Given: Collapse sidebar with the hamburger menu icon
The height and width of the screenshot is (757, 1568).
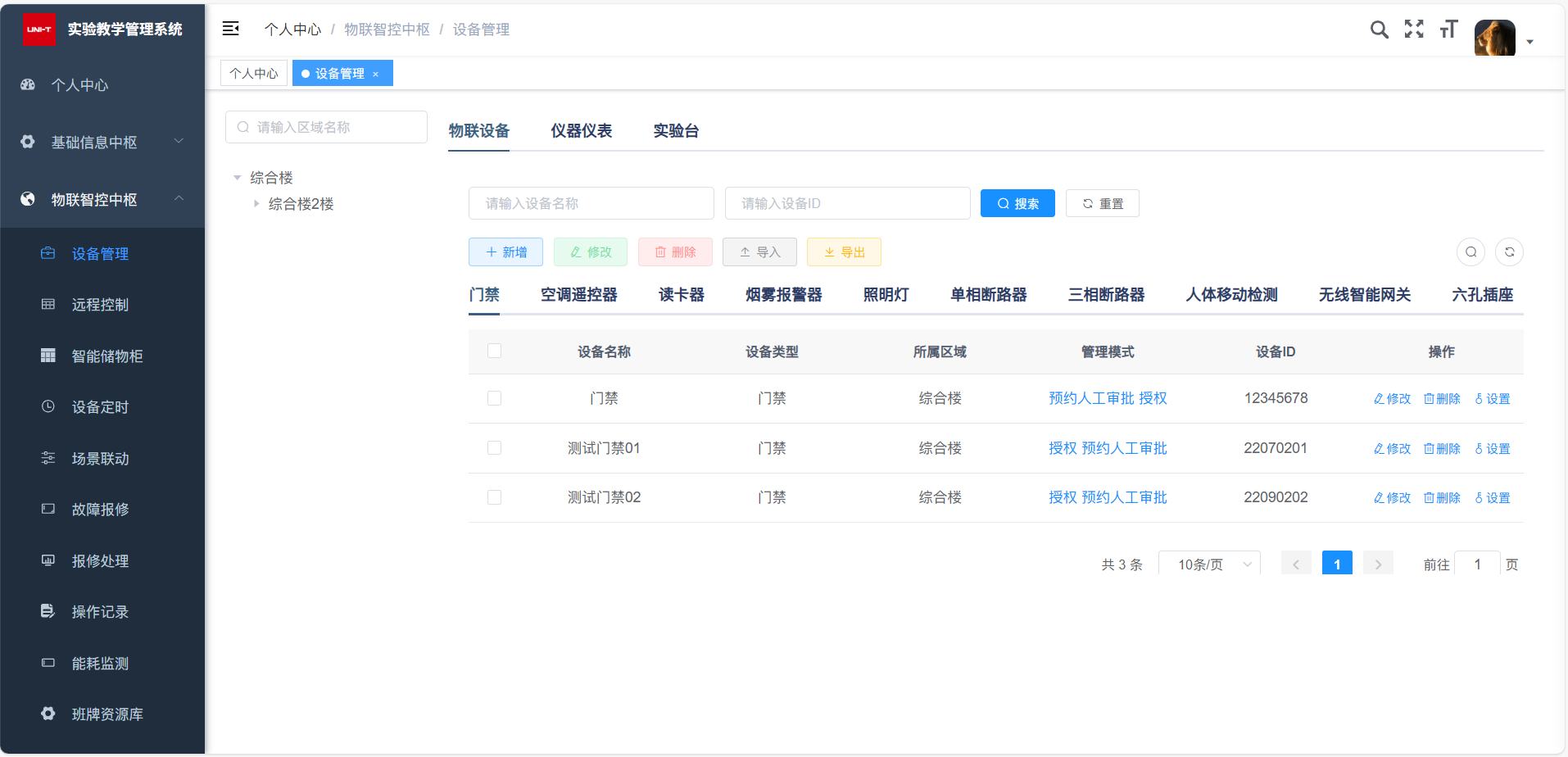Looking at the screenshot, I should (231, 29).
